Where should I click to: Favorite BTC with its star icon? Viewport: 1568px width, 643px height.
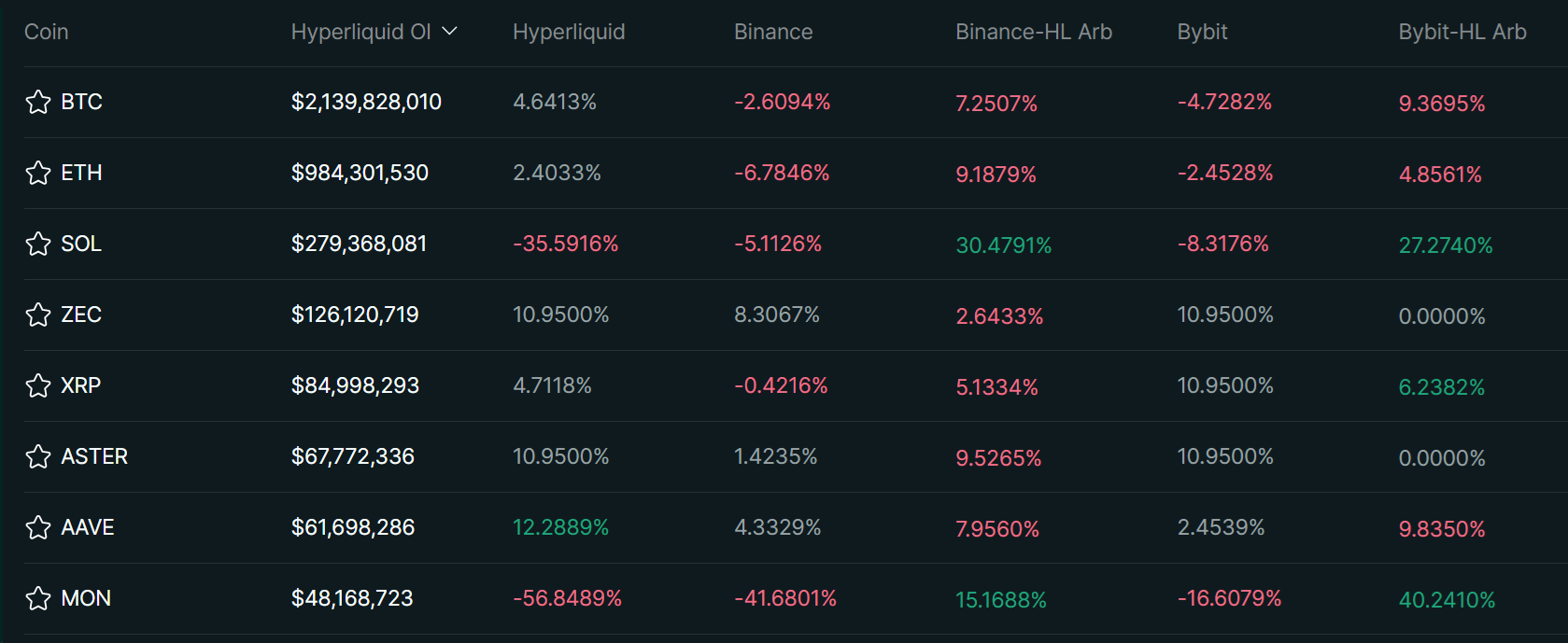(38, 102)
